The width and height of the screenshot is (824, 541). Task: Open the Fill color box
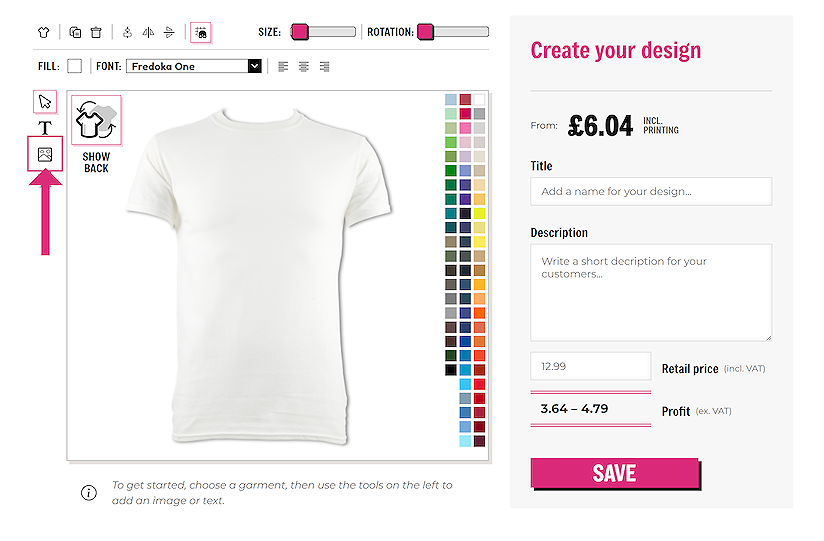(x=75, y=67)
